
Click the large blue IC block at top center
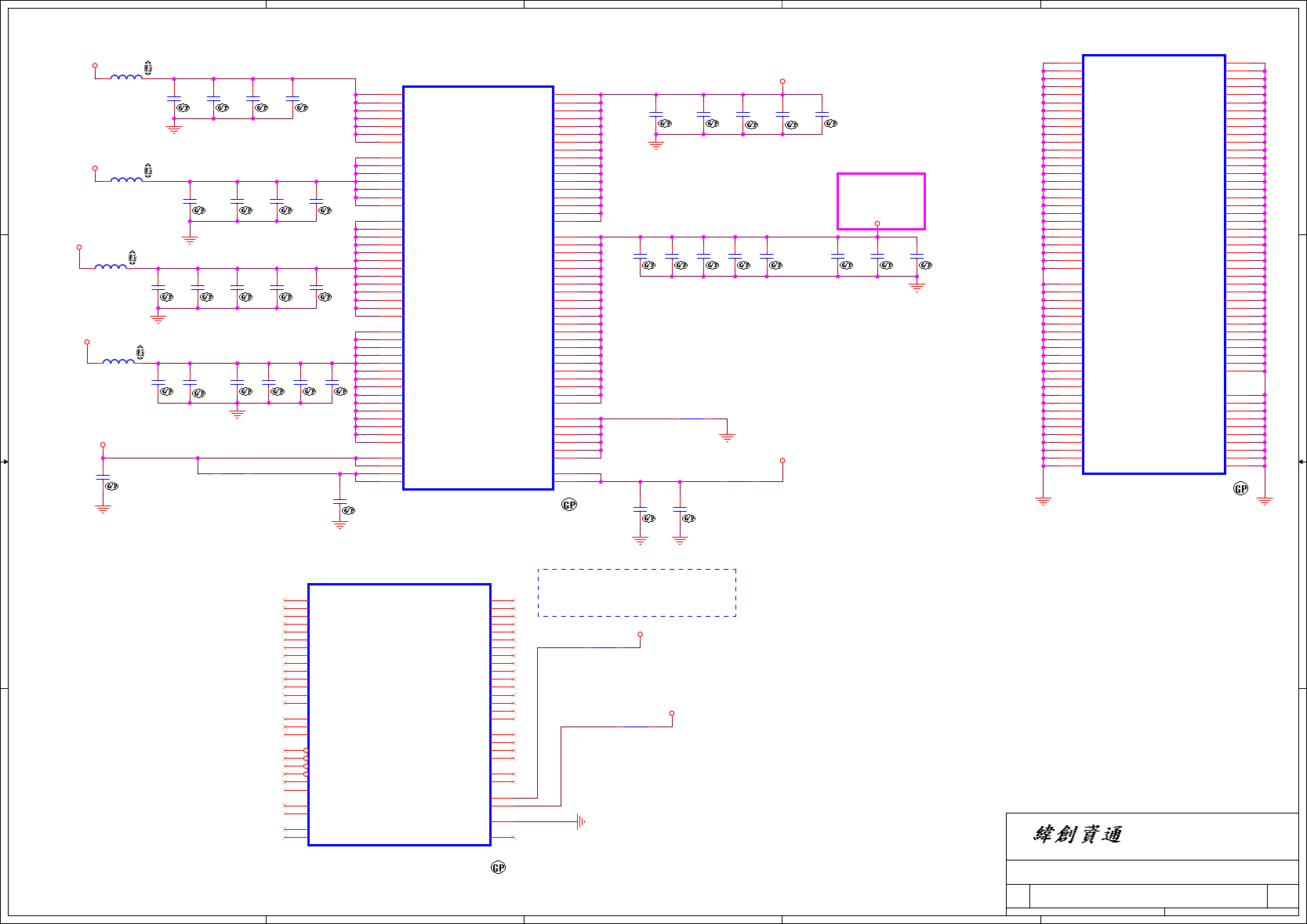pos(477,288)
